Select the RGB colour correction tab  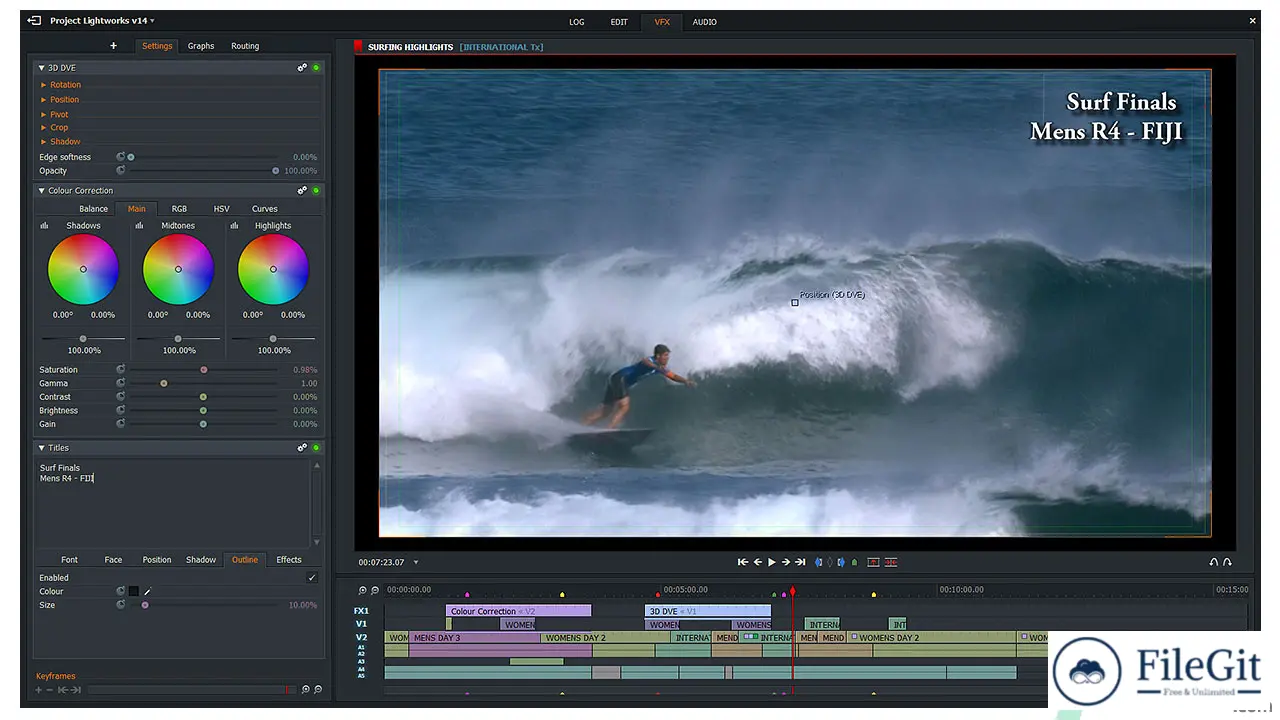(179, 209)
